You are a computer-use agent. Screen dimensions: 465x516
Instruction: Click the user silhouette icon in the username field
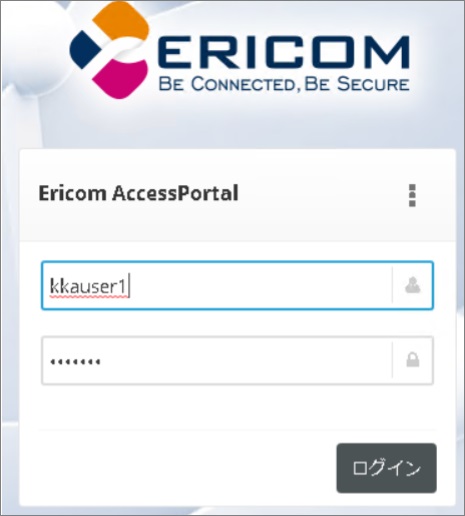tap(413, 285)
